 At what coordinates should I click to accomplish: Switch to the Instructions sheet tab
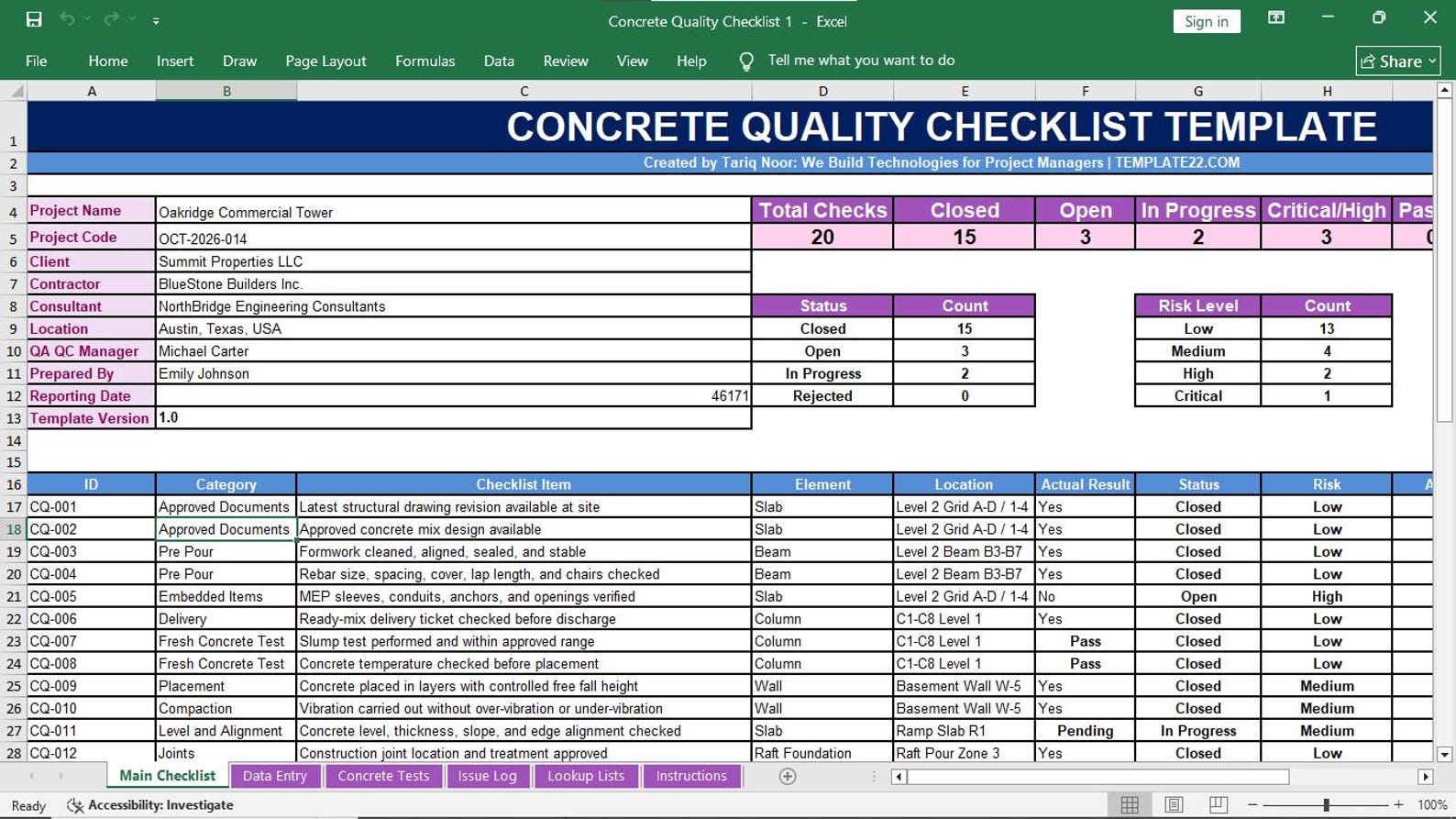(x=691, y=776)
